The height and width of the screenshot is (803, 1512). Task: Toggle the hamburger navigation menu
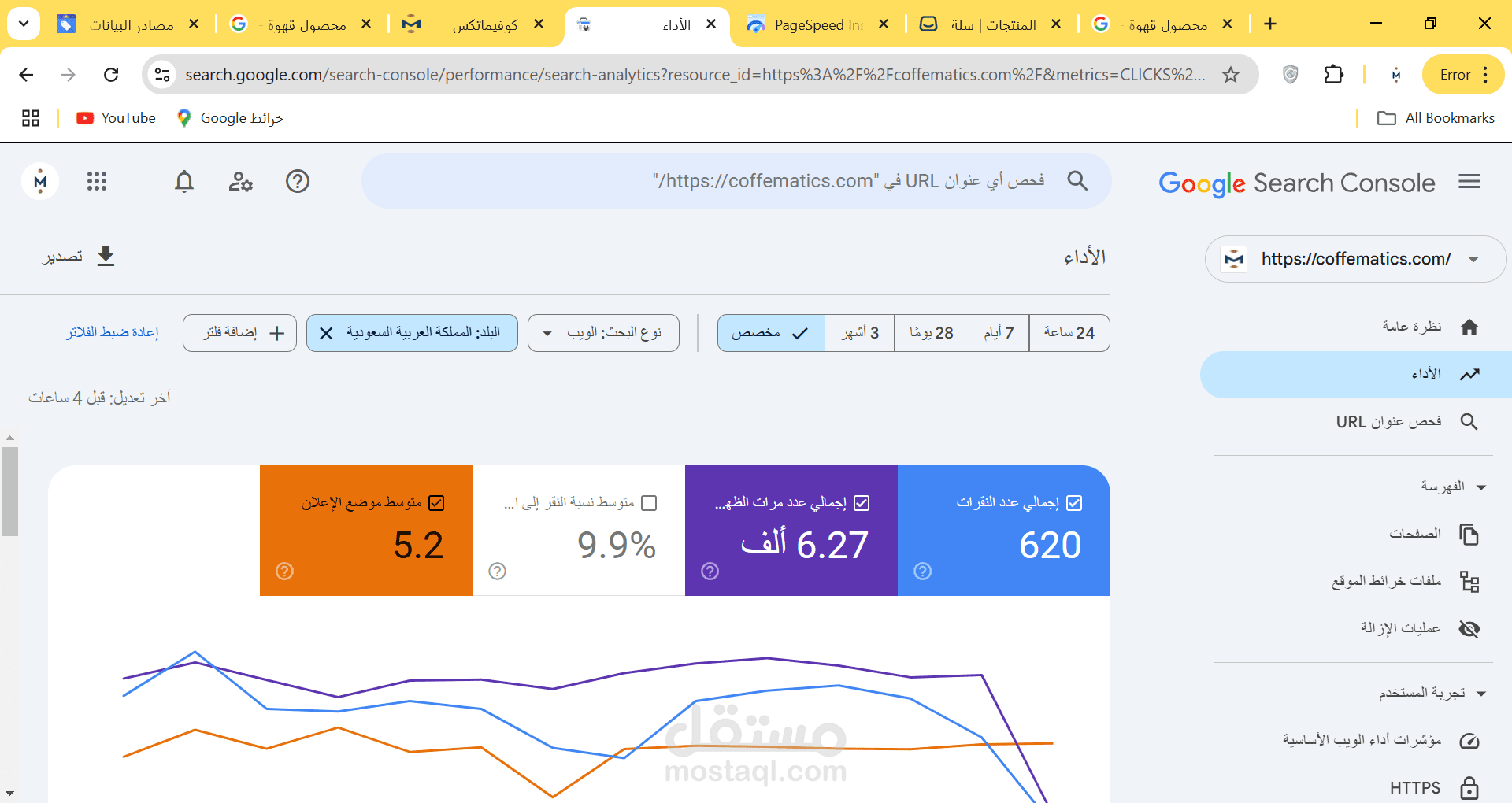1469,182
